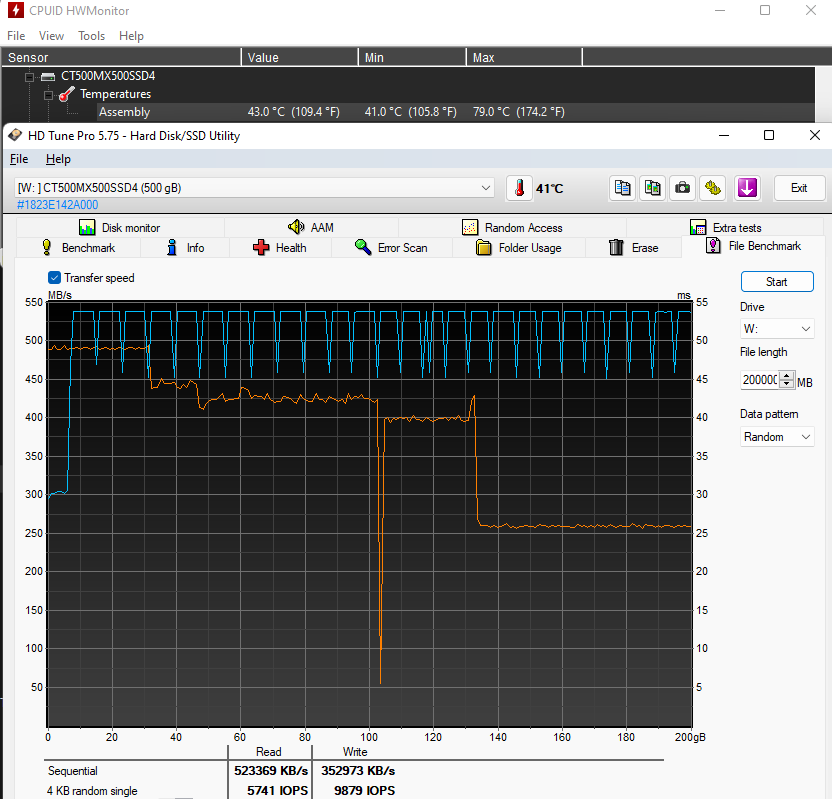
Task: Click the Min column header
Action: tap(412, 57)
